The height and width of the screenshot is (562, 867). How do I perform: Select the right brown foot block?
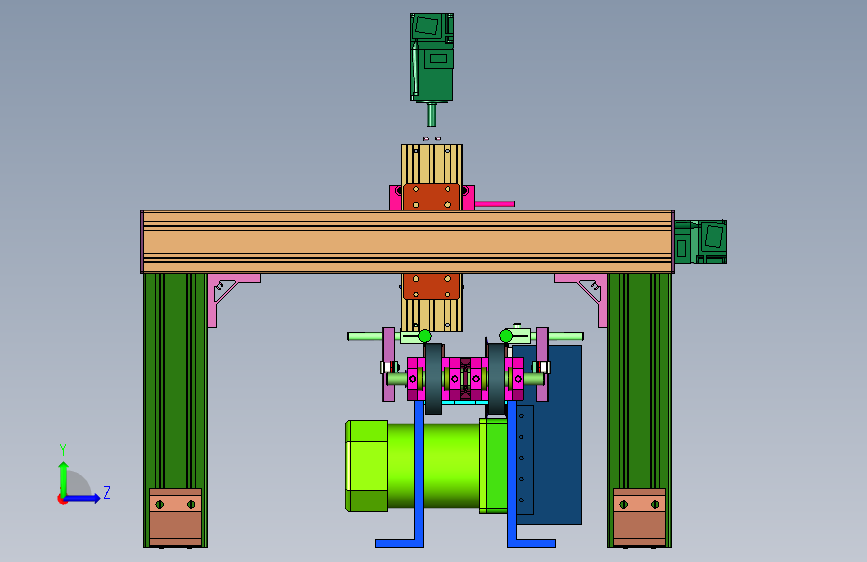(639, 517)
